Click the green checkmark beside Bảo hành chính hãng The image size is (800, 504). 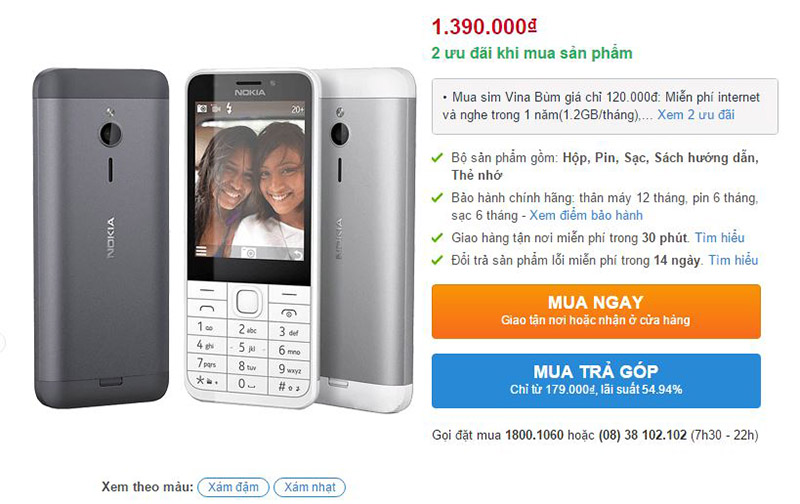[437, 197]
